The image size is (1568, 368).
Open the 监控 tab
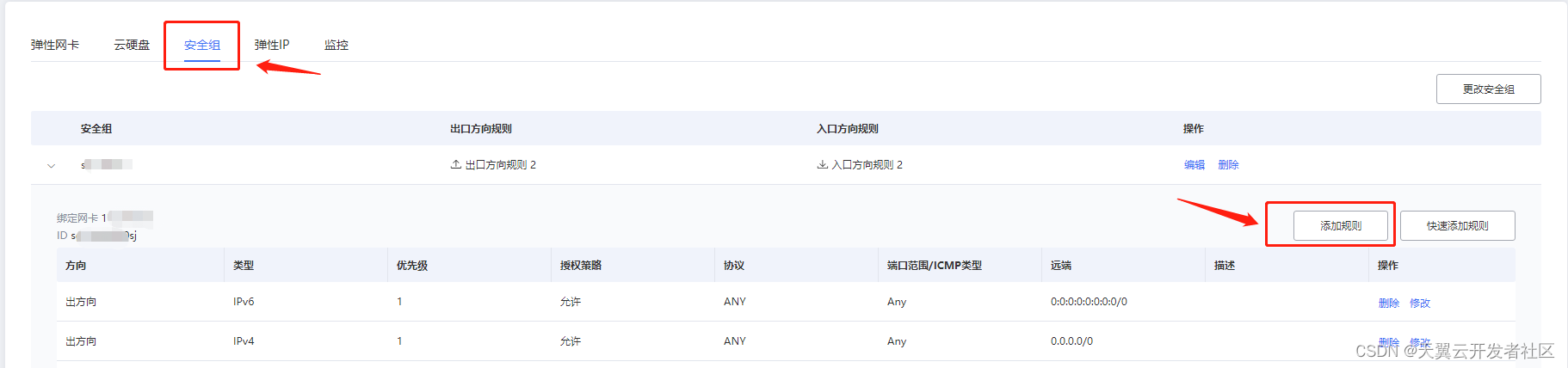[336, 45]
